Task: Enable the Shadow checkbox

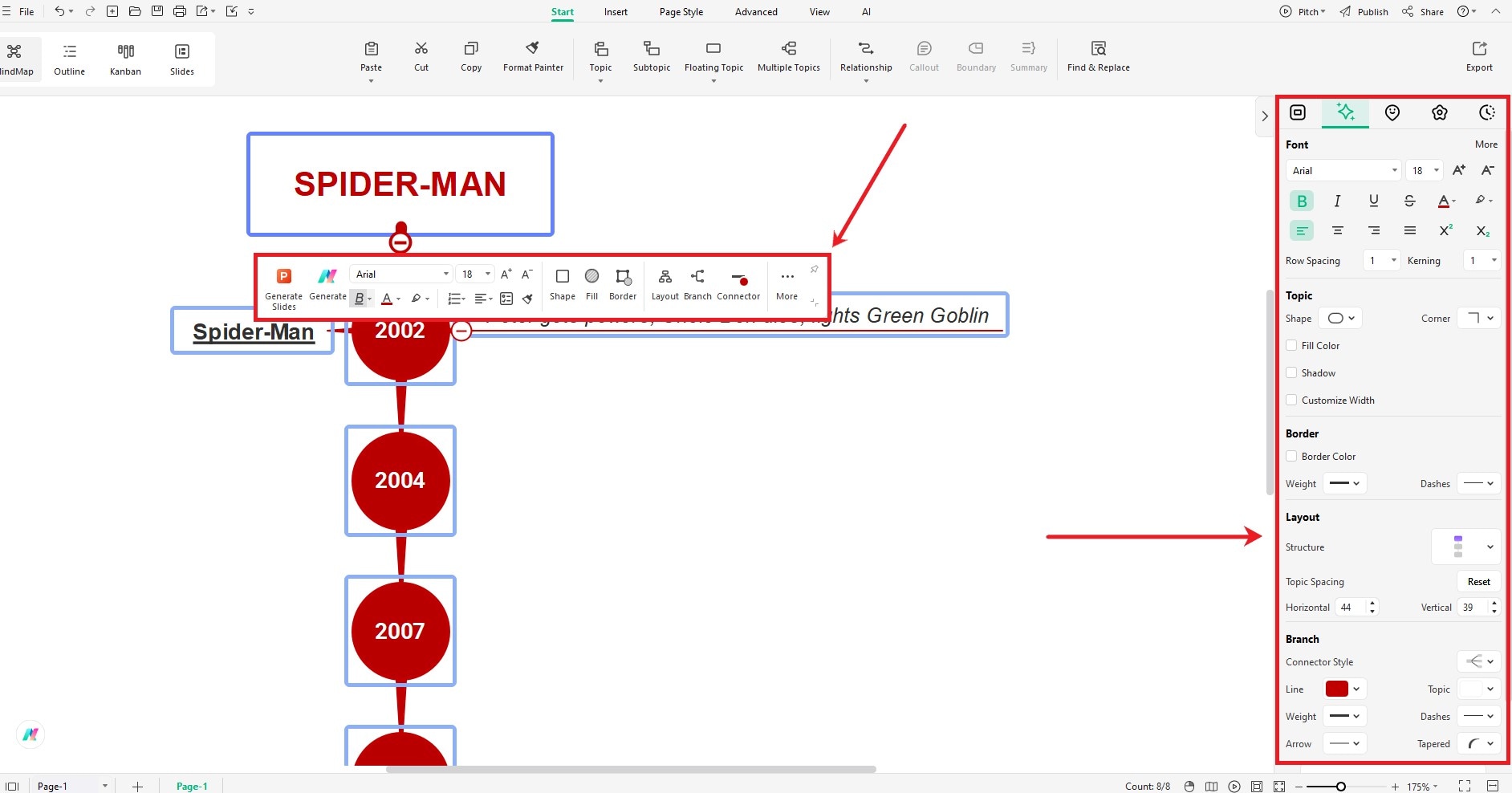Action: tap(1291, 372)
